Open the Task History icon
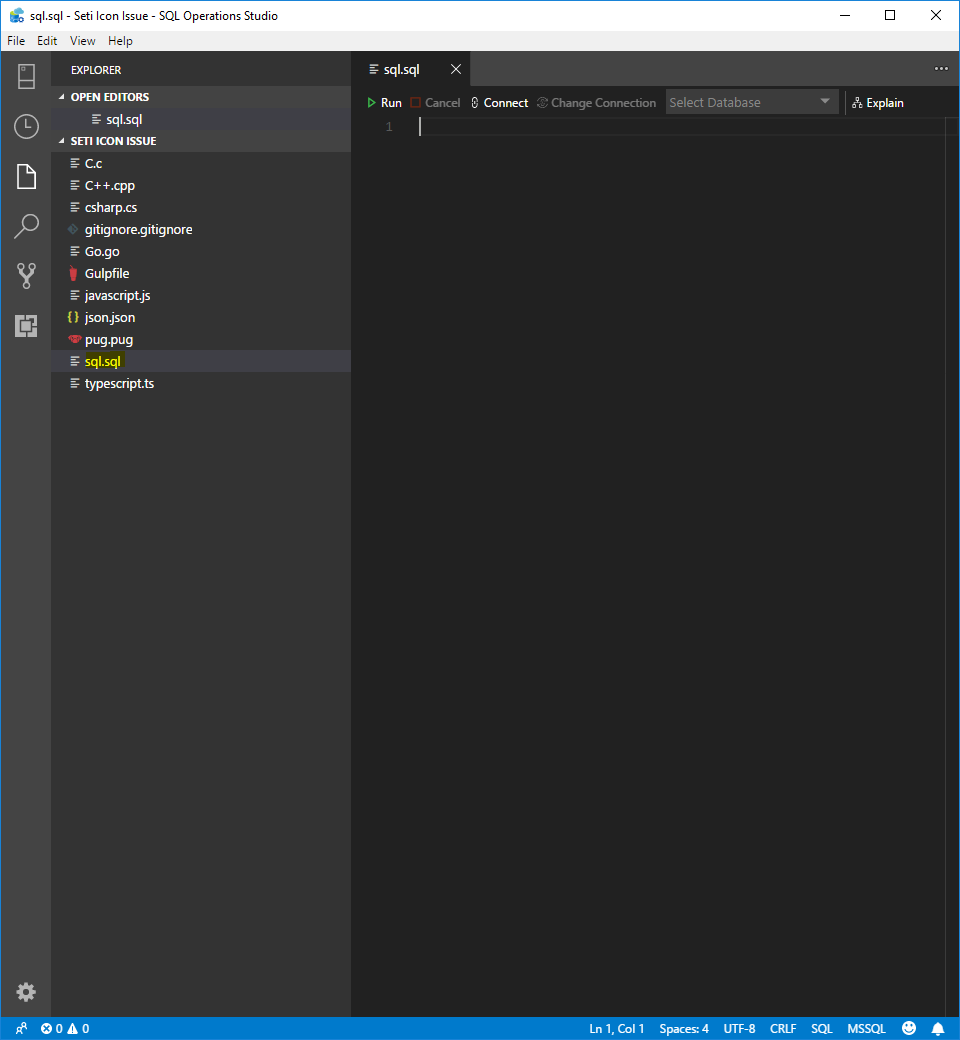 click(25, 126)
